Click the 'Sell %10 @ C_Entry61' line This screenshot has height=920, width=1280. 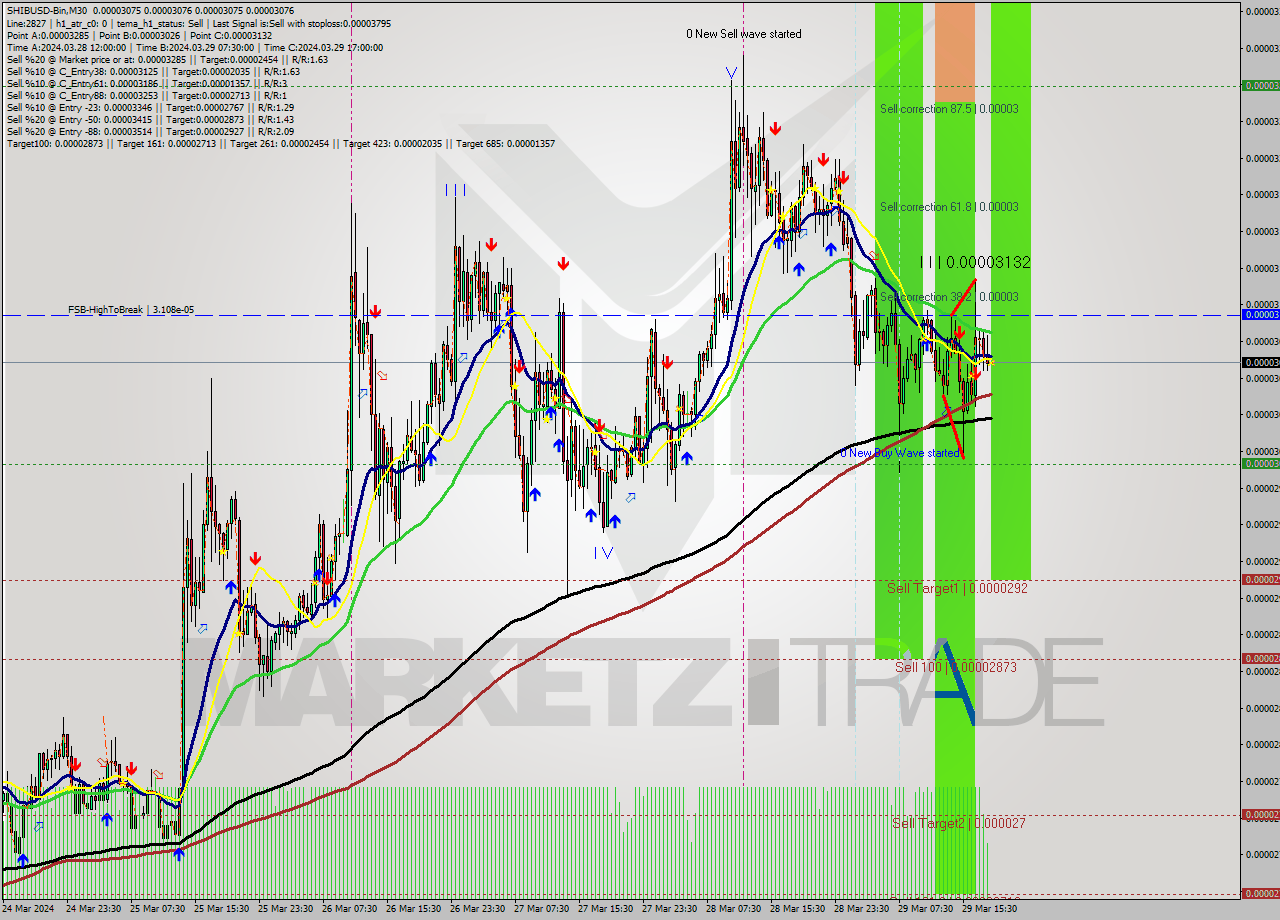coord(148,83)
